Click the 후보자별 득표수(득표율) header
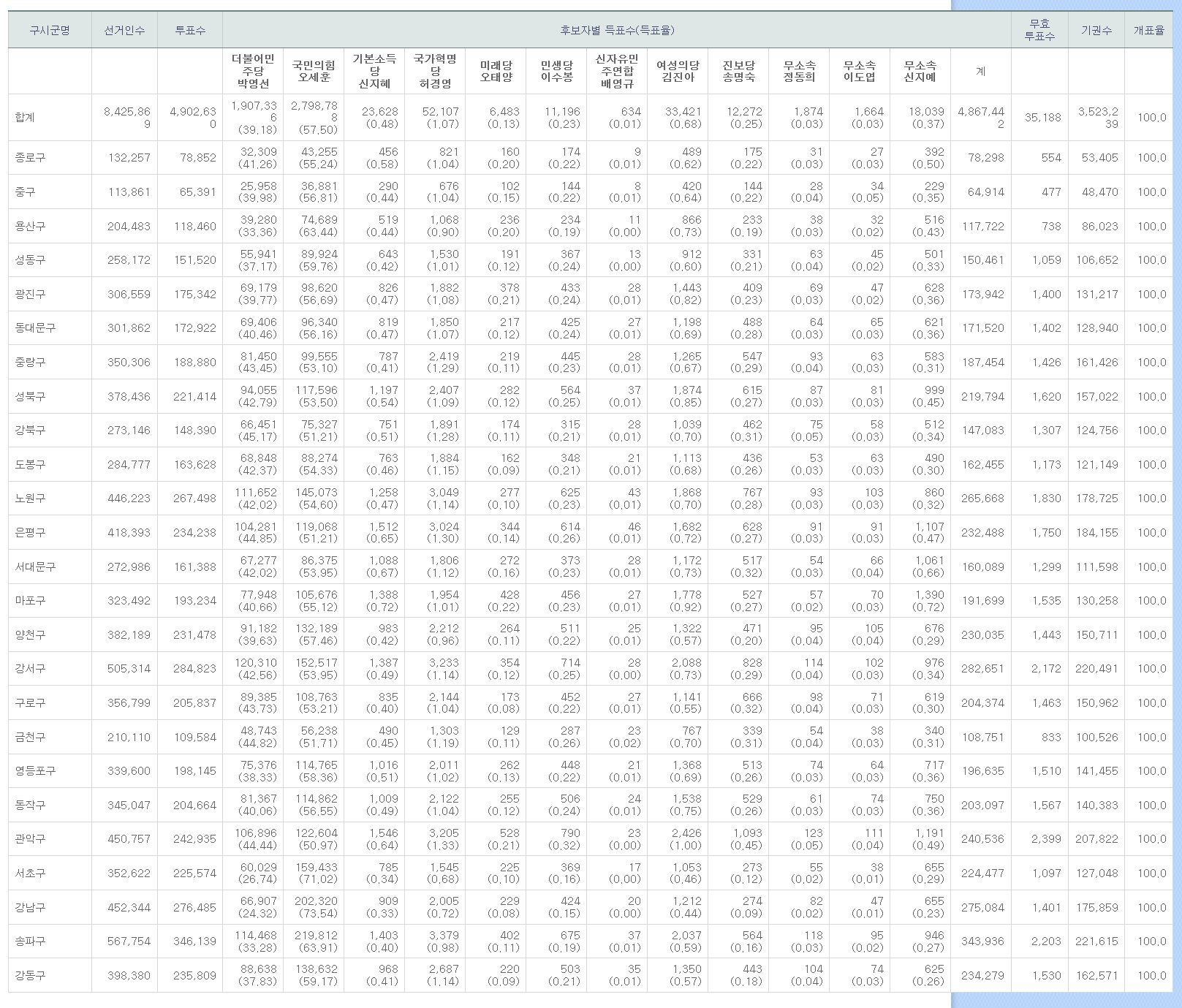Screen dimensions: 1182x1008 click(617, 30)
